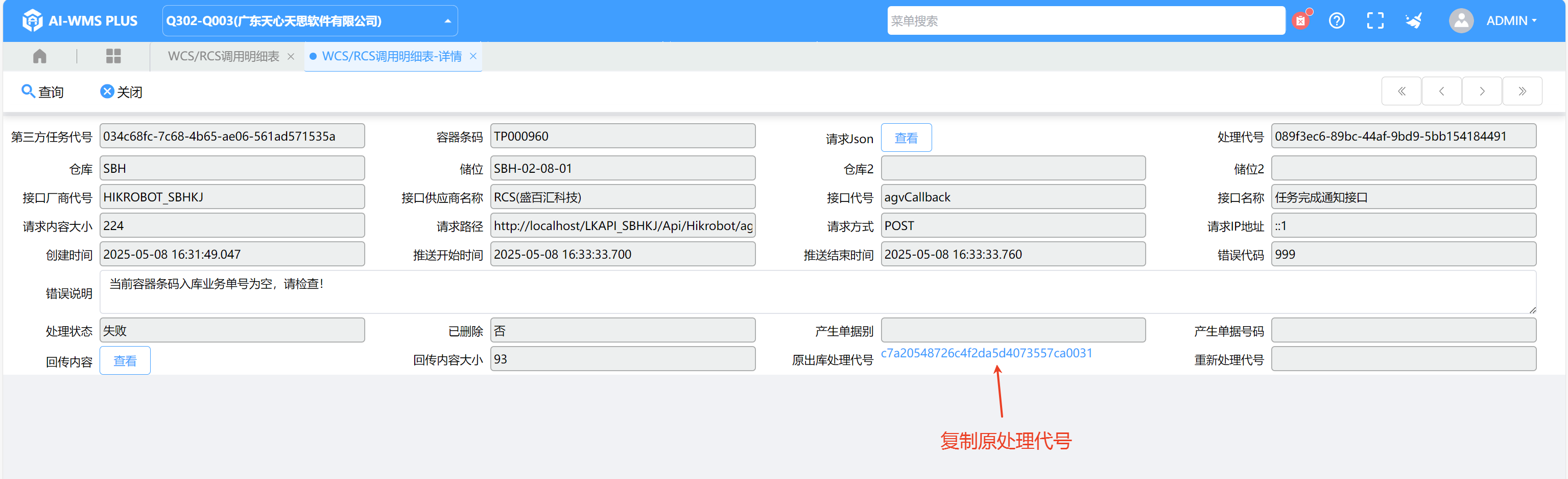Open the grid menu icon

tap(113, 56)
